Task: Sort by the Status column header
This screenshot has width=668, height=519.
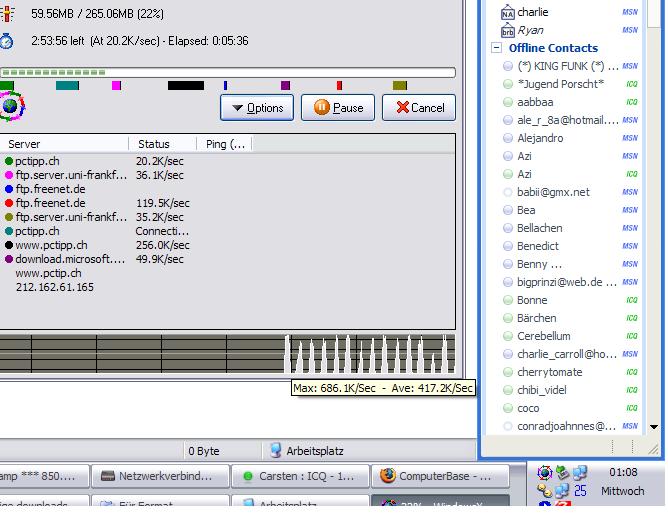Action: point(162,144)
